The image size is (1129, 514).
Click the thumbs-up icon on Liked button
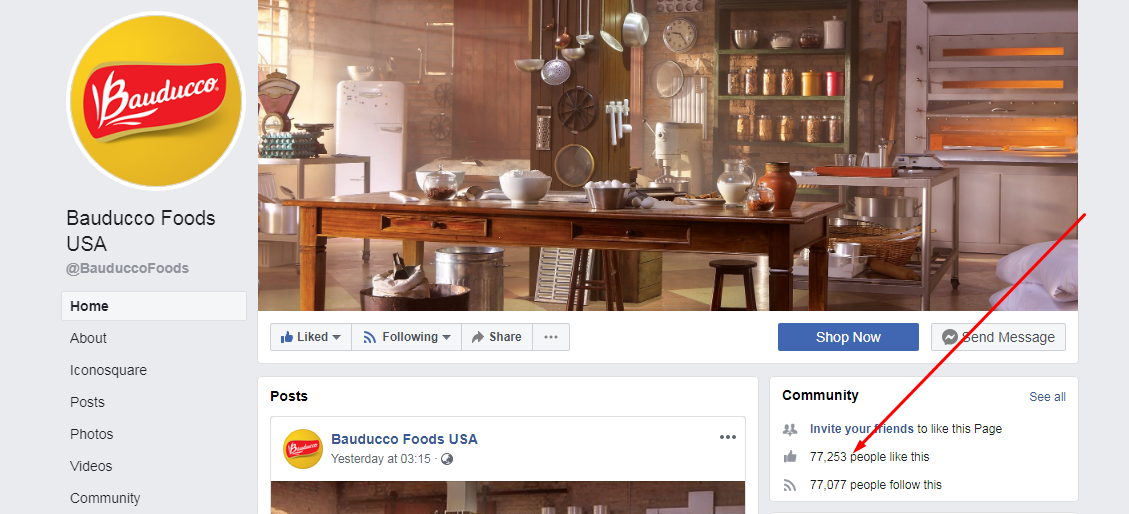pyautogui.click(x=287, y=337)
